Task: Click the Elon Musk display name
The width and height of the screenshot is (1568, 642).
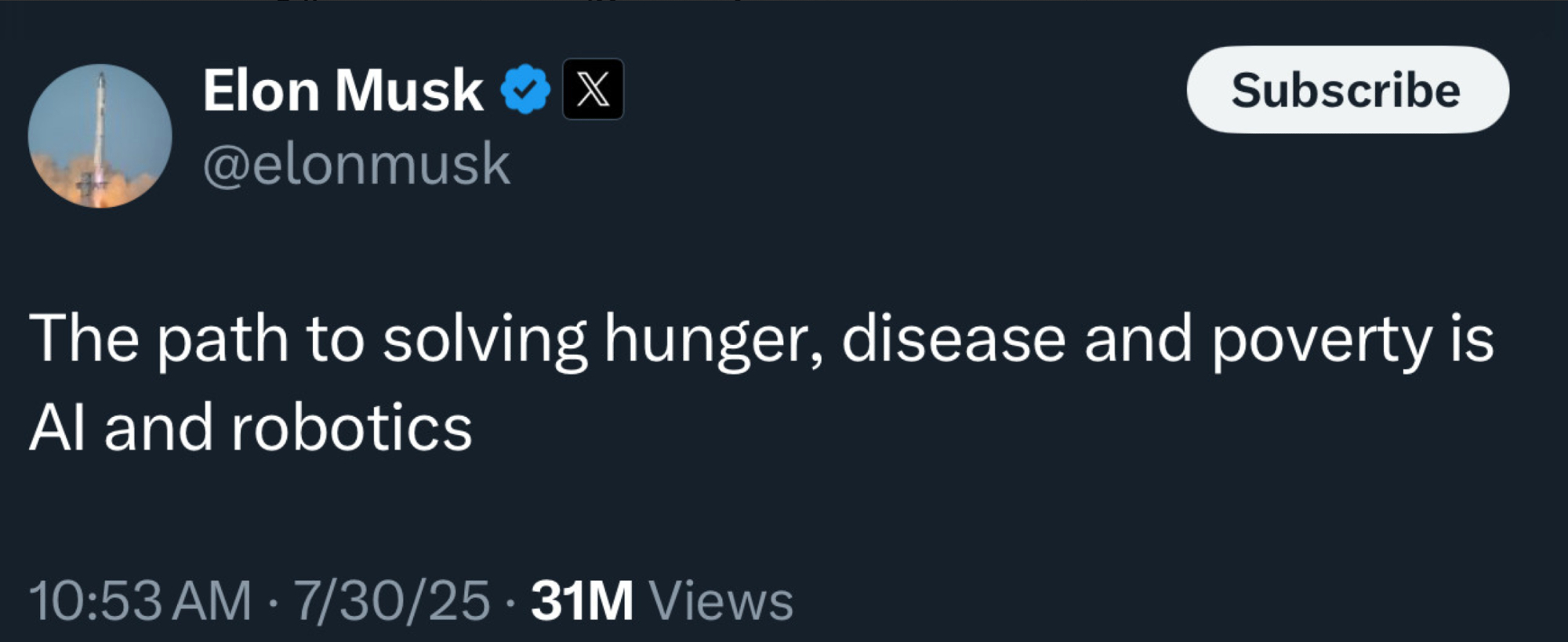Action: pyautogui.click(x=343, y=90)
